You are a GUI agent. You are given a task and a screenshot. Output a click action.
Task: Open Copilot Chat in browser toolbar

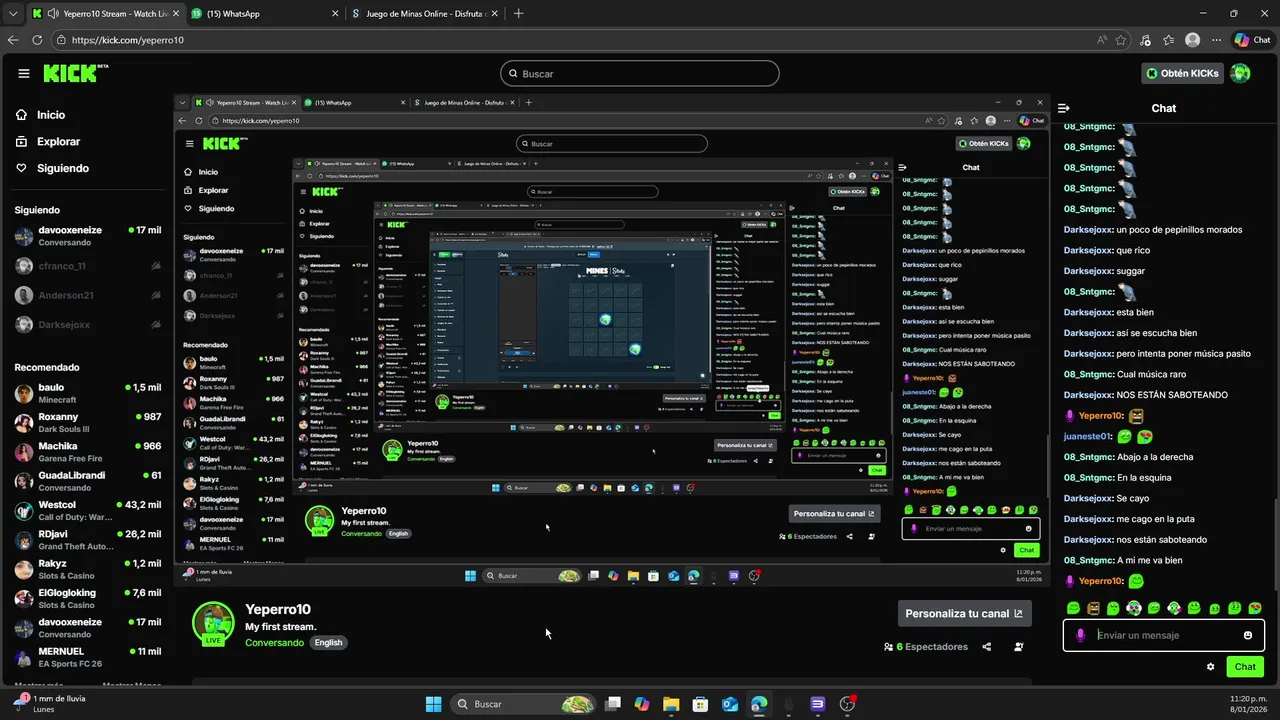pos(1254,40)
